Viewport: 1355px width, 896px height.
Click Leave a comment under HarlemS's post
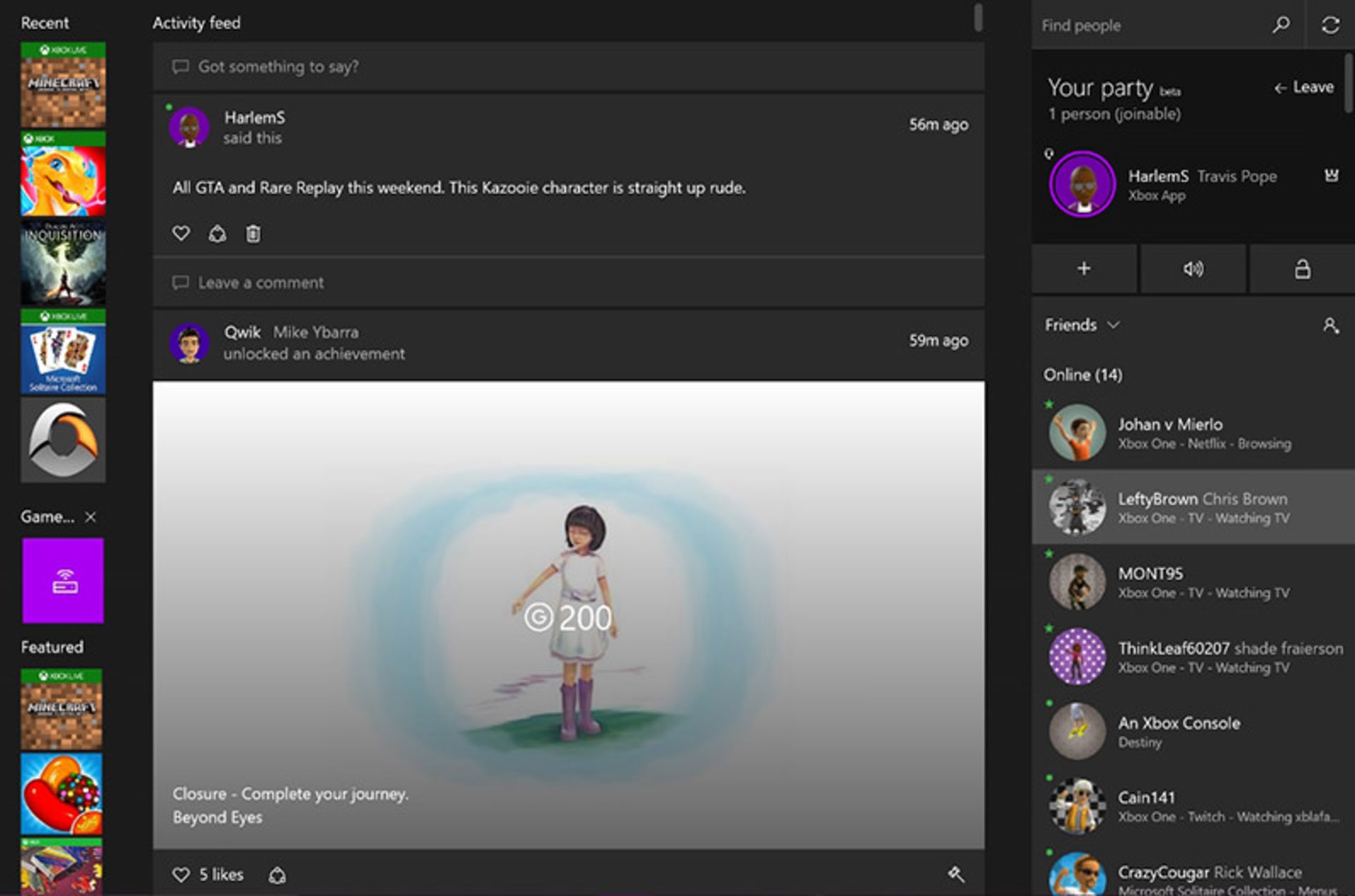coord(568,283)
